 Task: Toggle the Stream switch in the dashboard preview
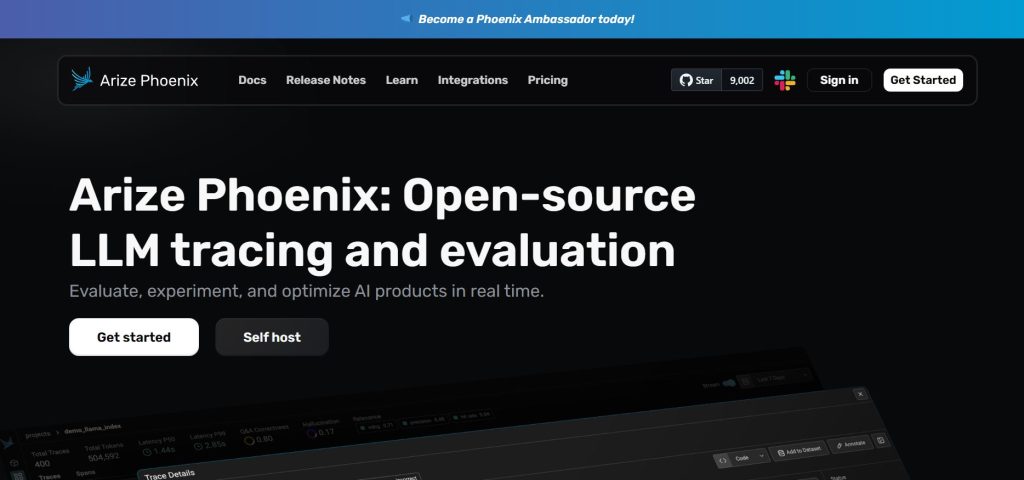click(728, 382)
